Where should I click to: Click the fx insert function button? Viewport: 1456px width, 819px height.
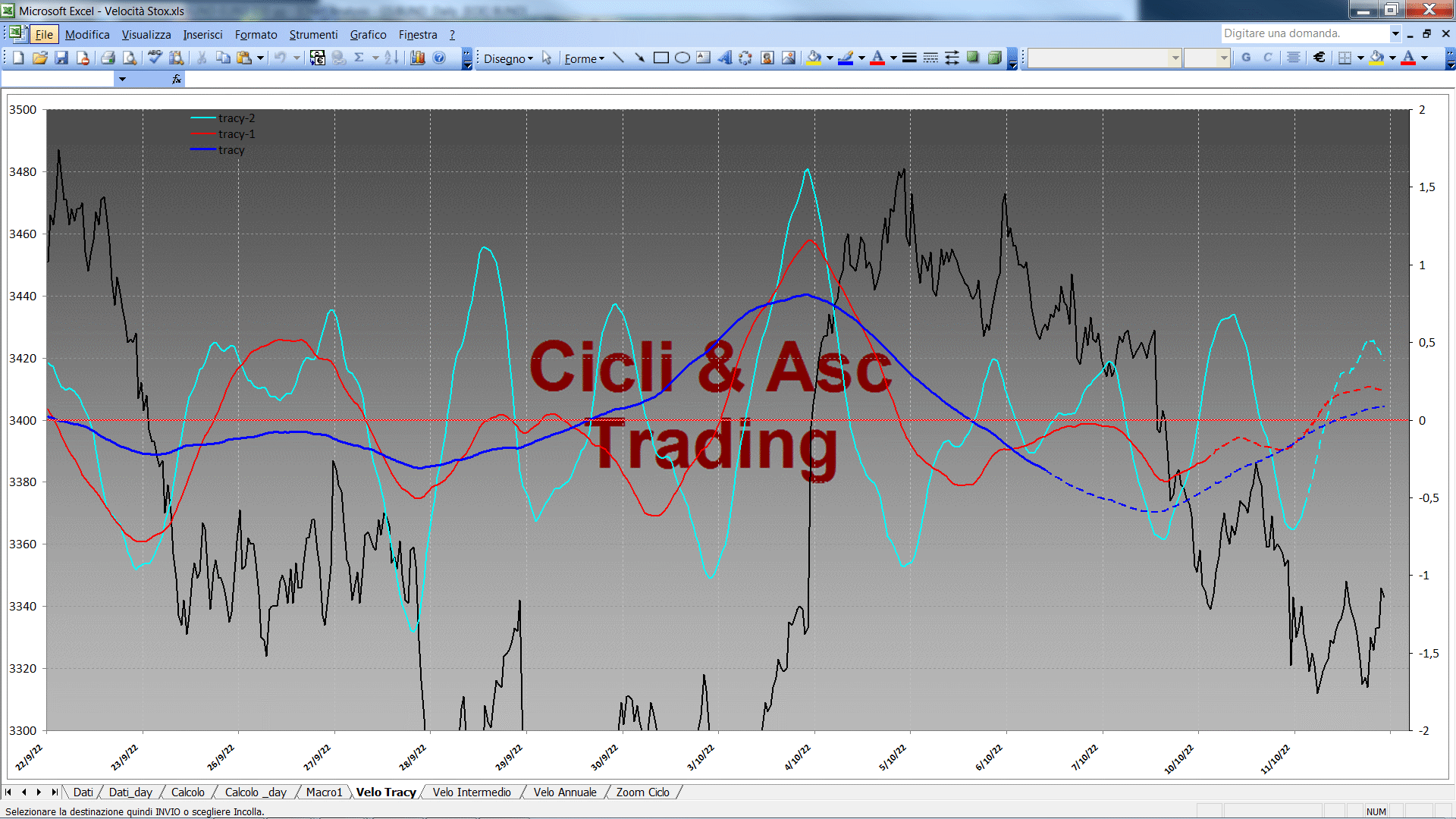click(x=177, y=79)
